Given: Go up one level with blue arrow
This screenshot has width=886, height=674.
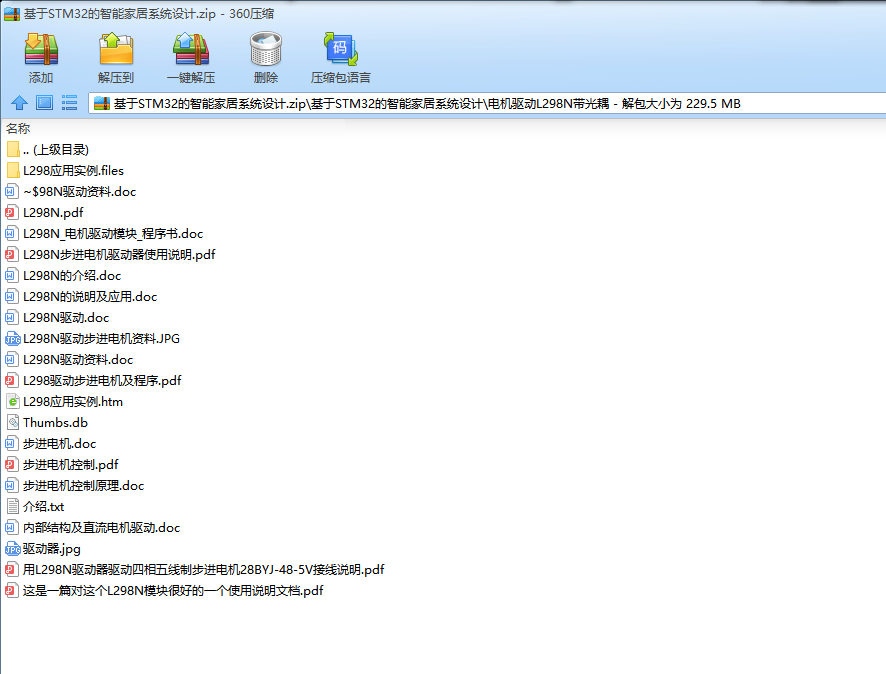Looking at the screenshot, I should (x=19, y=103).
